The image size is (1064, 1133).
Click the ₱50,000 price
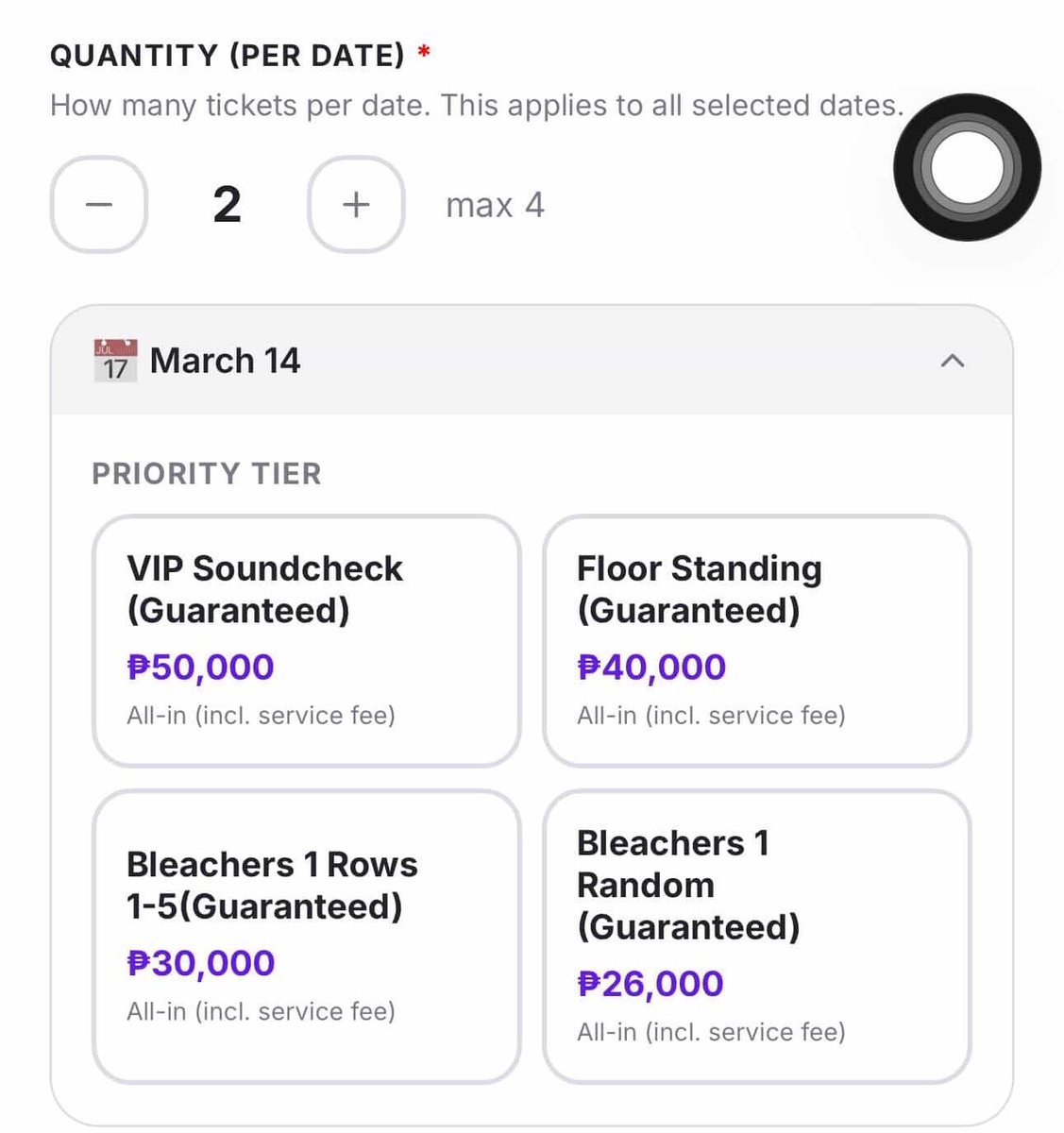[200, 668]
